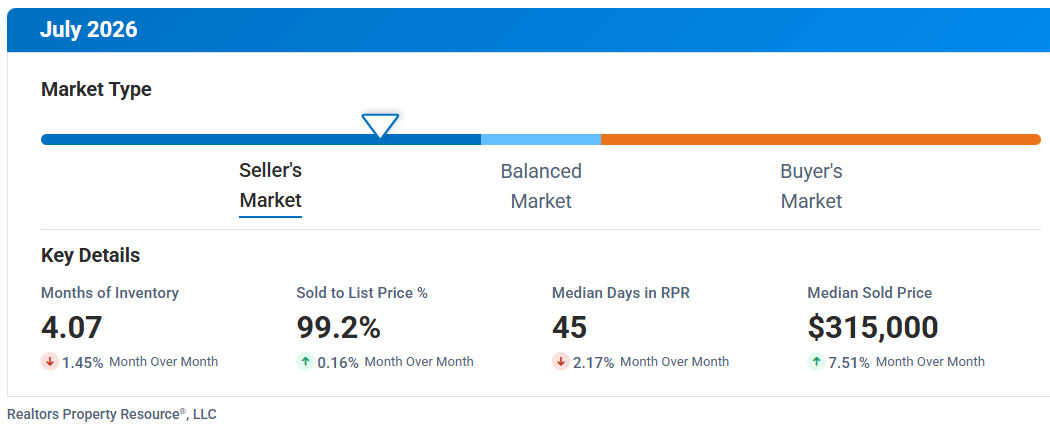
Task: Select the Buyer's Market label
Action: [811, 185]
